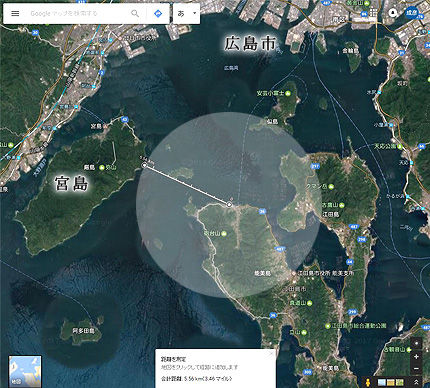Zoom out with the minus button

[416, 368]
